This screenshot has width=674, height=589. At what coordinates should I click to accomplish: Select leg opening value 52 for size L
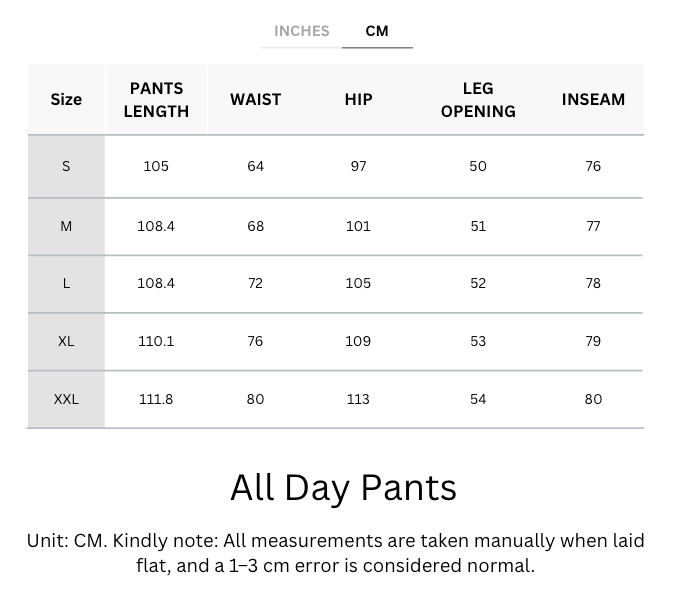click(478, 283)
